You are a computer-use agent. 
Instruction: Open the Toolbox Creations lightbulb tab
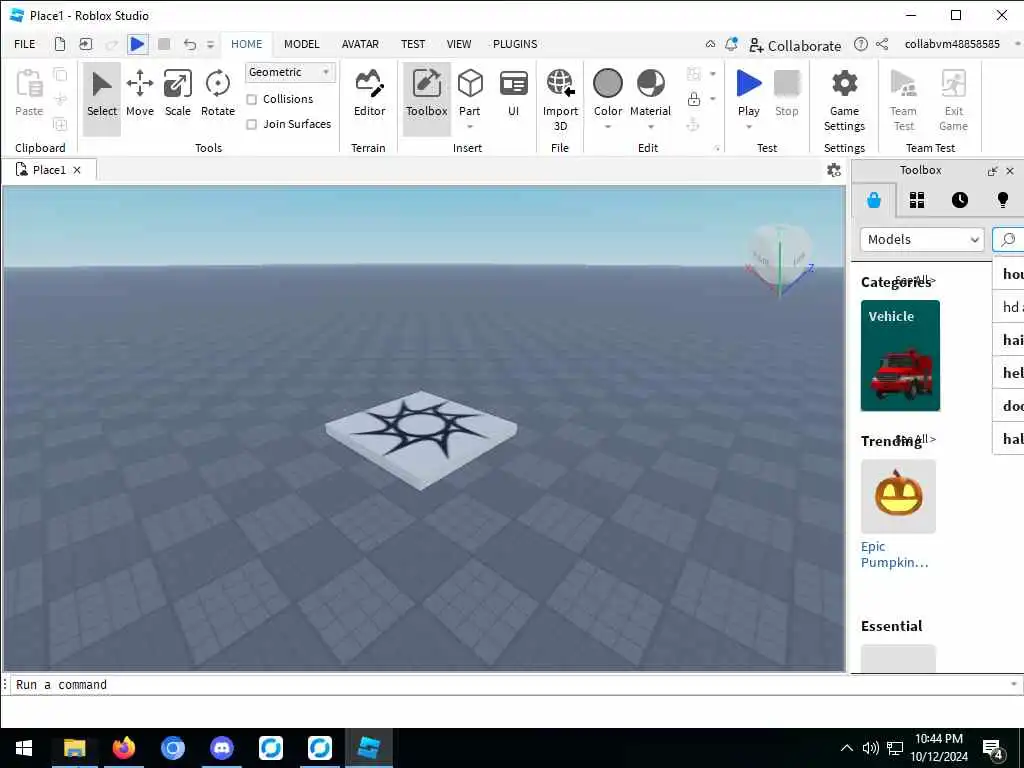(1002, 200)
